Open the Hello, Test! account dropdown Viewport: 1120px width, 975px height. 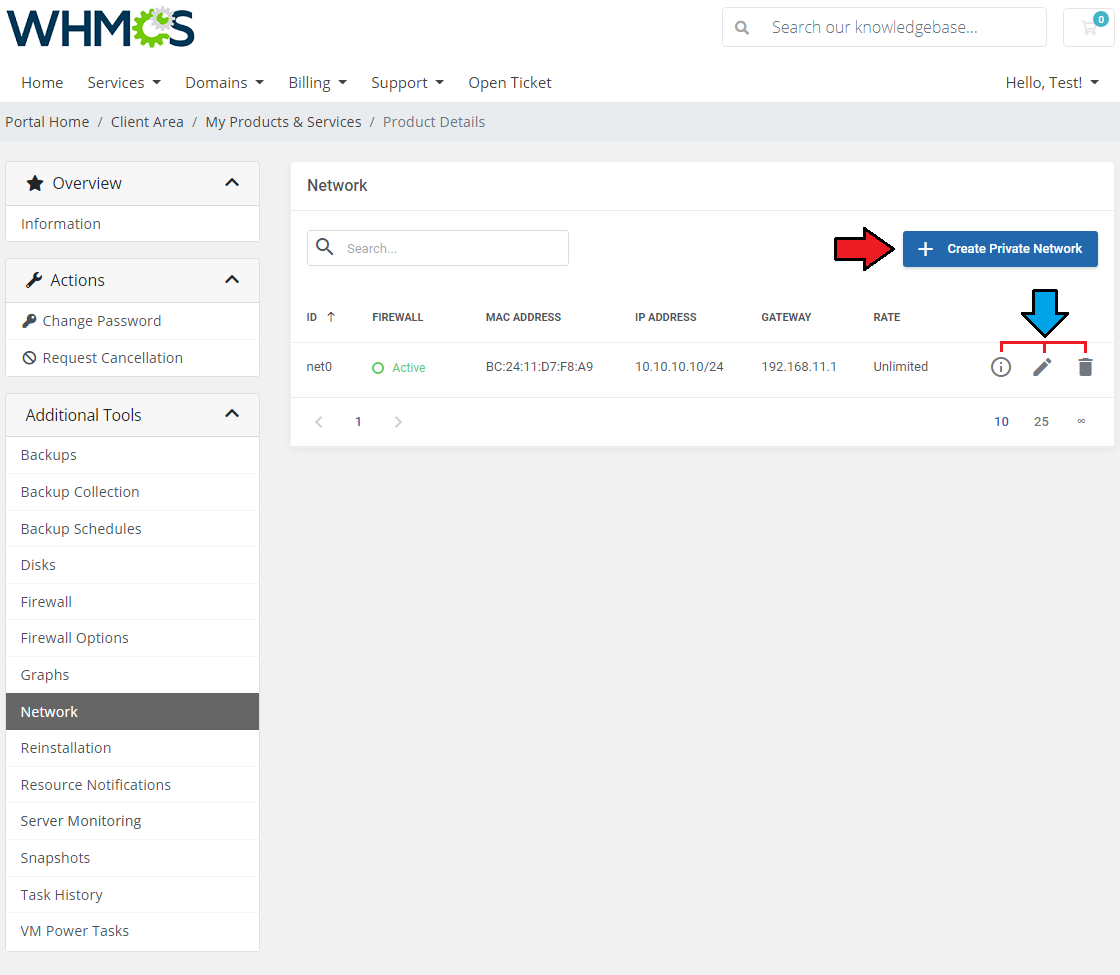coord(1052,83)
